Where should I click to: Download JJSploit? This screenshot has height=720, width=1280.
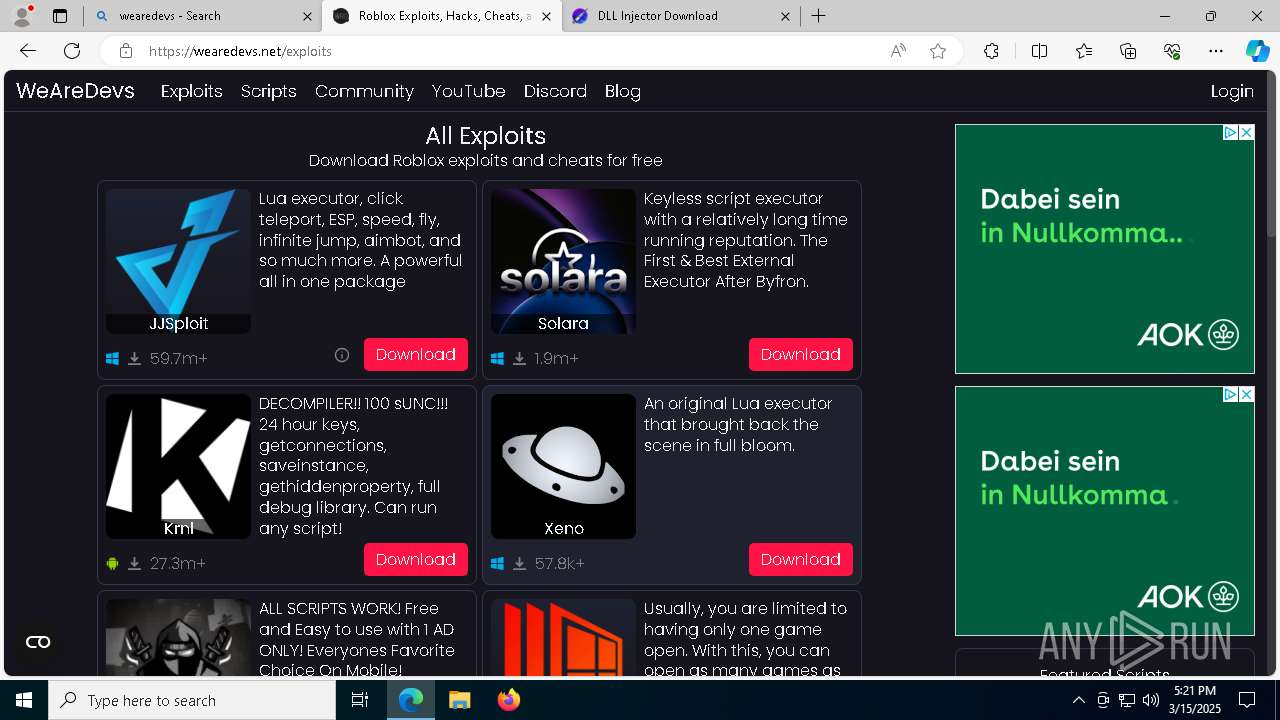[x=416, y=355]
